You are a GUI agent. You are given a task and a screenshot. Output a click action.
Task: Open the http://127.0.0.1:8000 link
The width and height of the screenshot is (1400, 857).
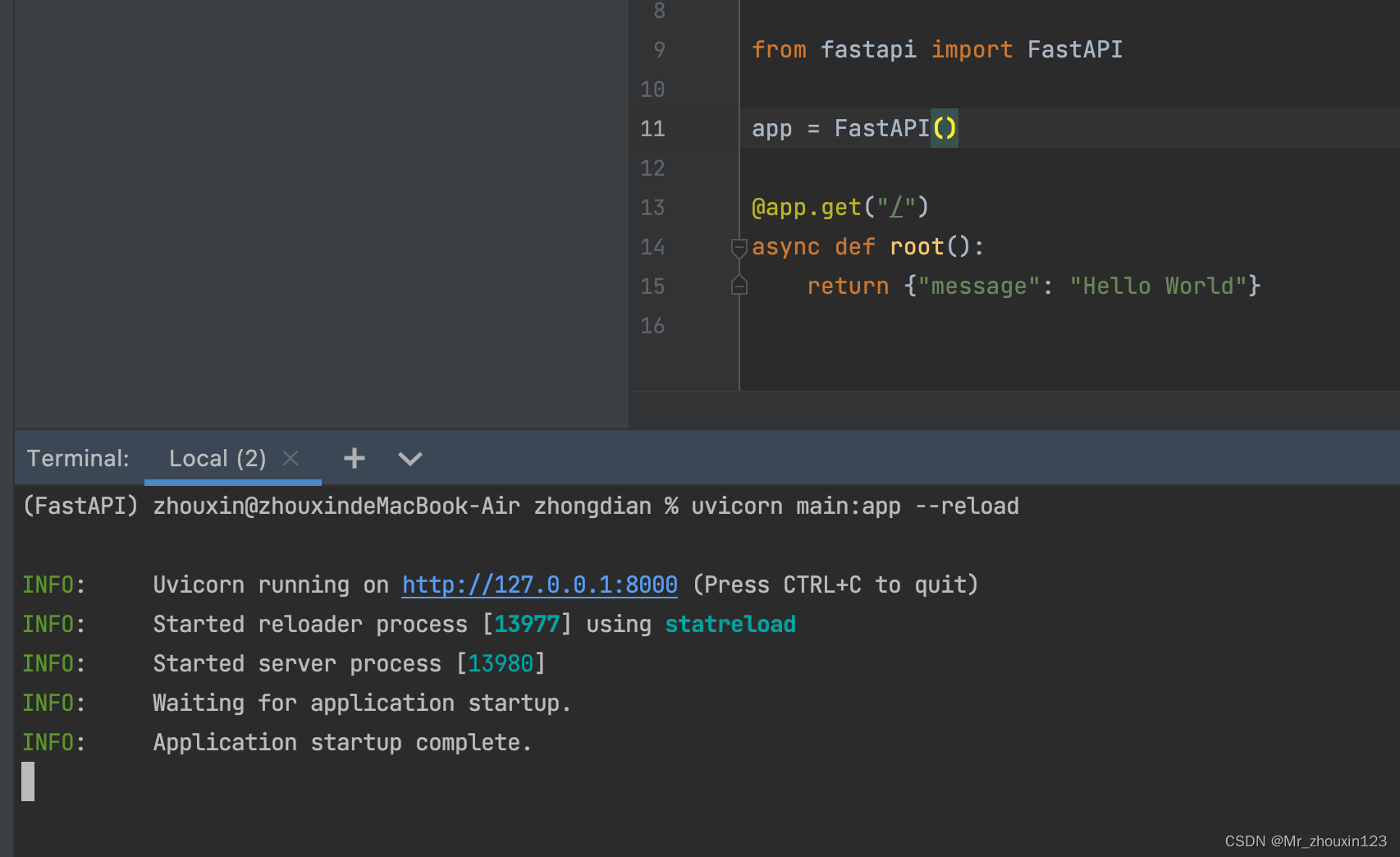[x=539, y=584]
